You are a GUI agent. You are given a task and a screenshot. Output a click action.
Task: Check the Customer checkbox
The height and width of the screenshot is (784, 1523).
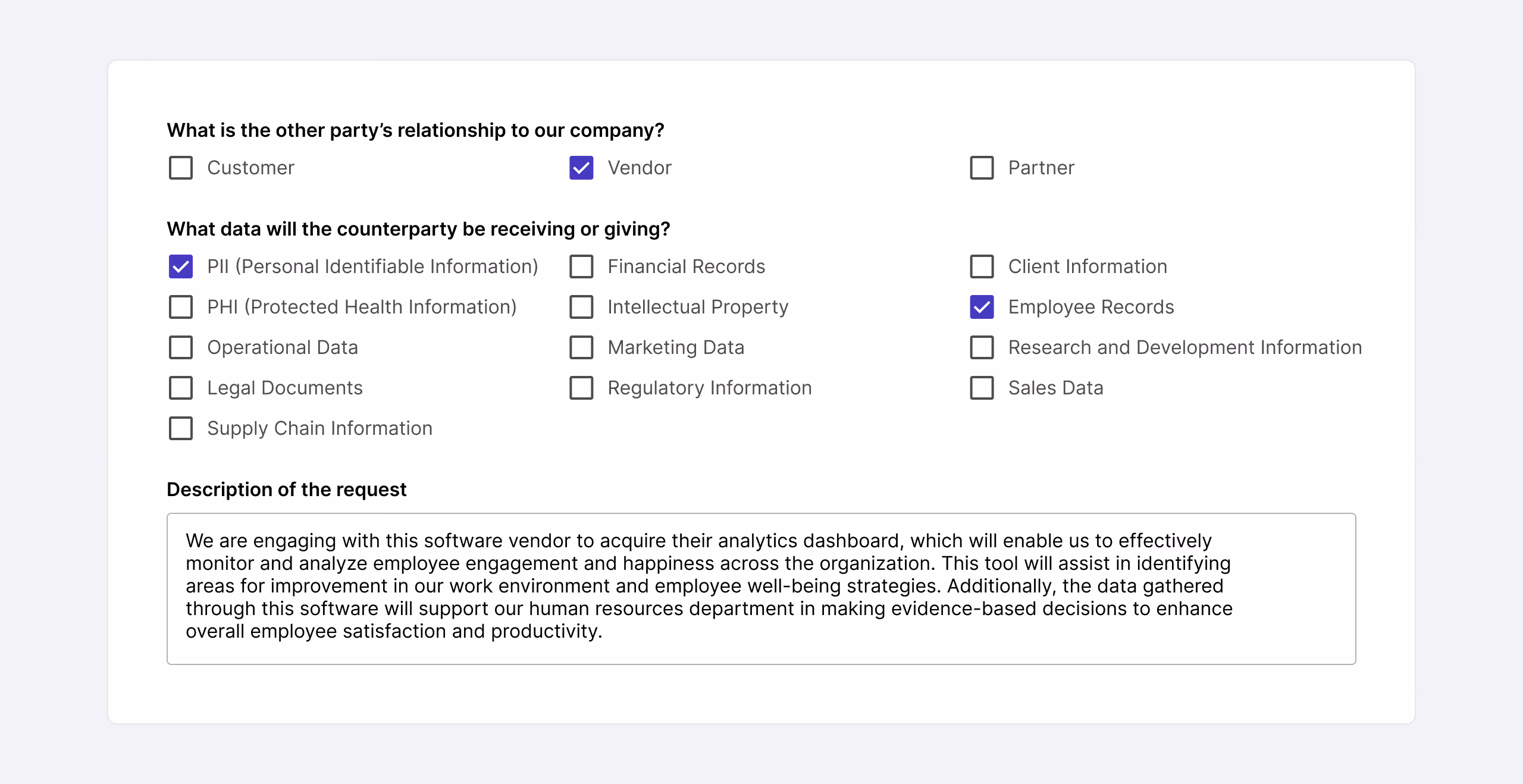point(181,168)
